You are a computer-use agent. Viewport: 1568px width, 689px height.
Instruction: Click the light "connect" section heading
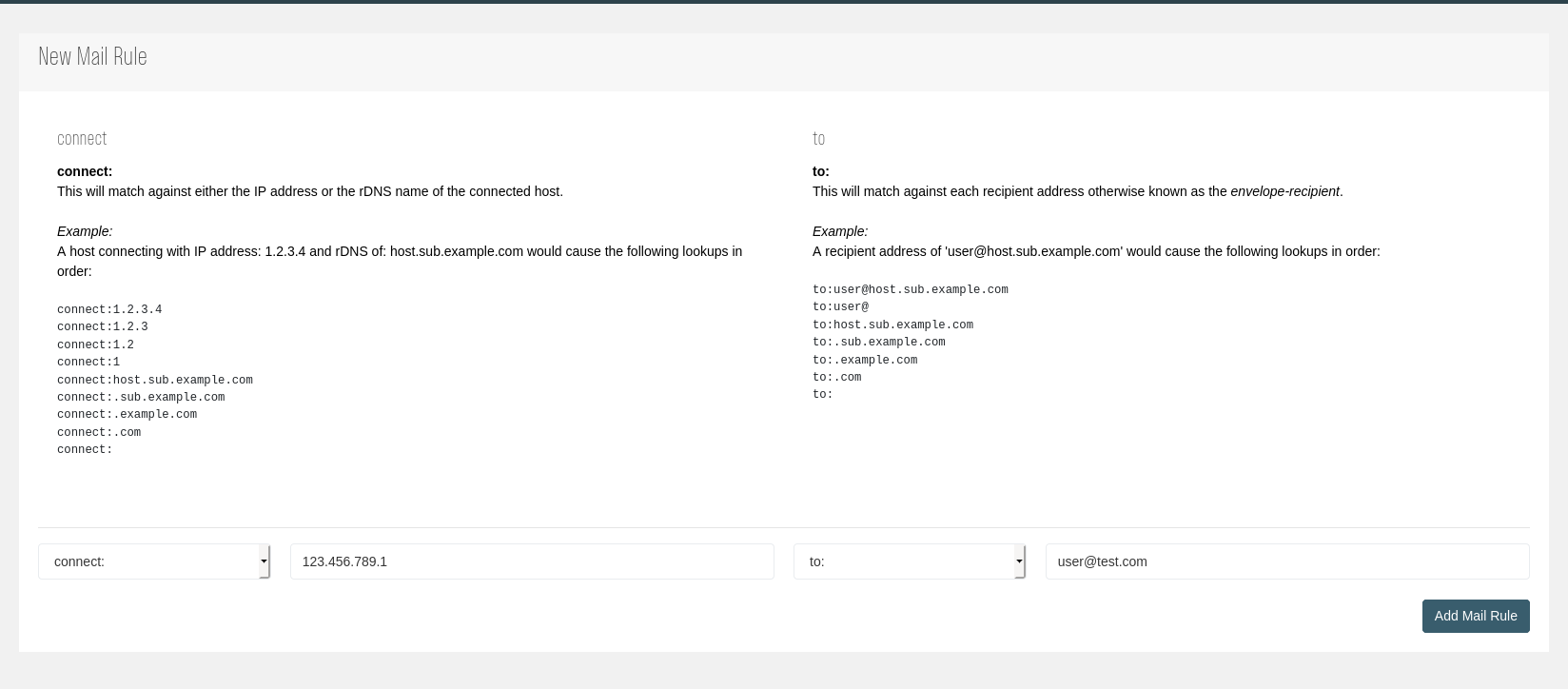click(x=82, y=139)
